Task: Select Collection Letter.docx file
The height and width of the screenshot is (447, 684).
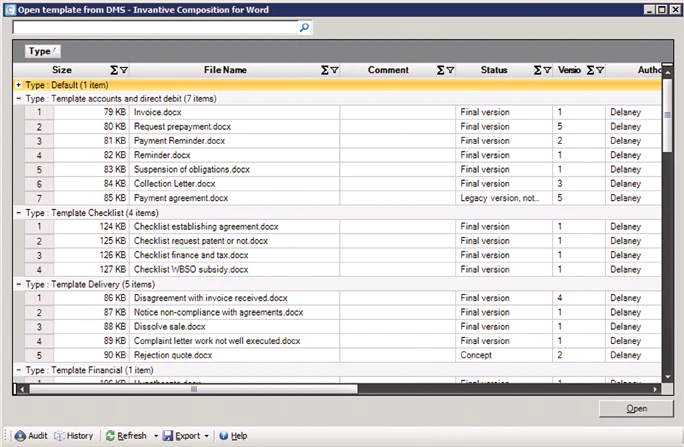Action: (174, 184)
